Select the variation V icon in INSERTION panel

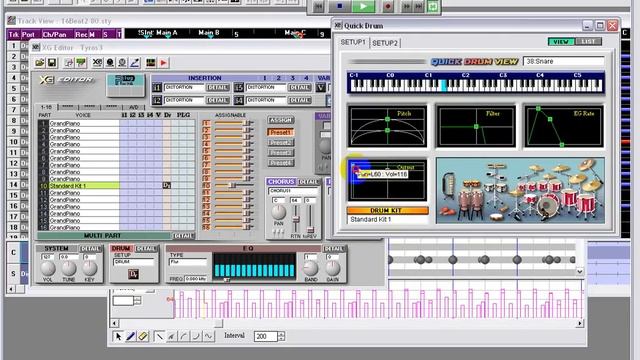[x=320, y=87]
